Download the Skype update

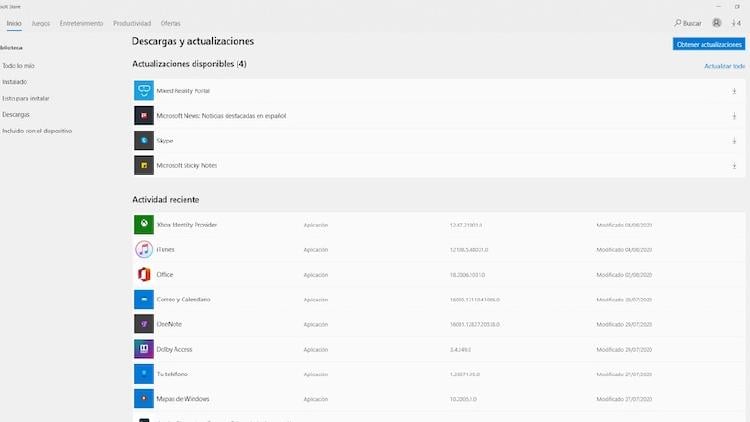coord(734,141)
